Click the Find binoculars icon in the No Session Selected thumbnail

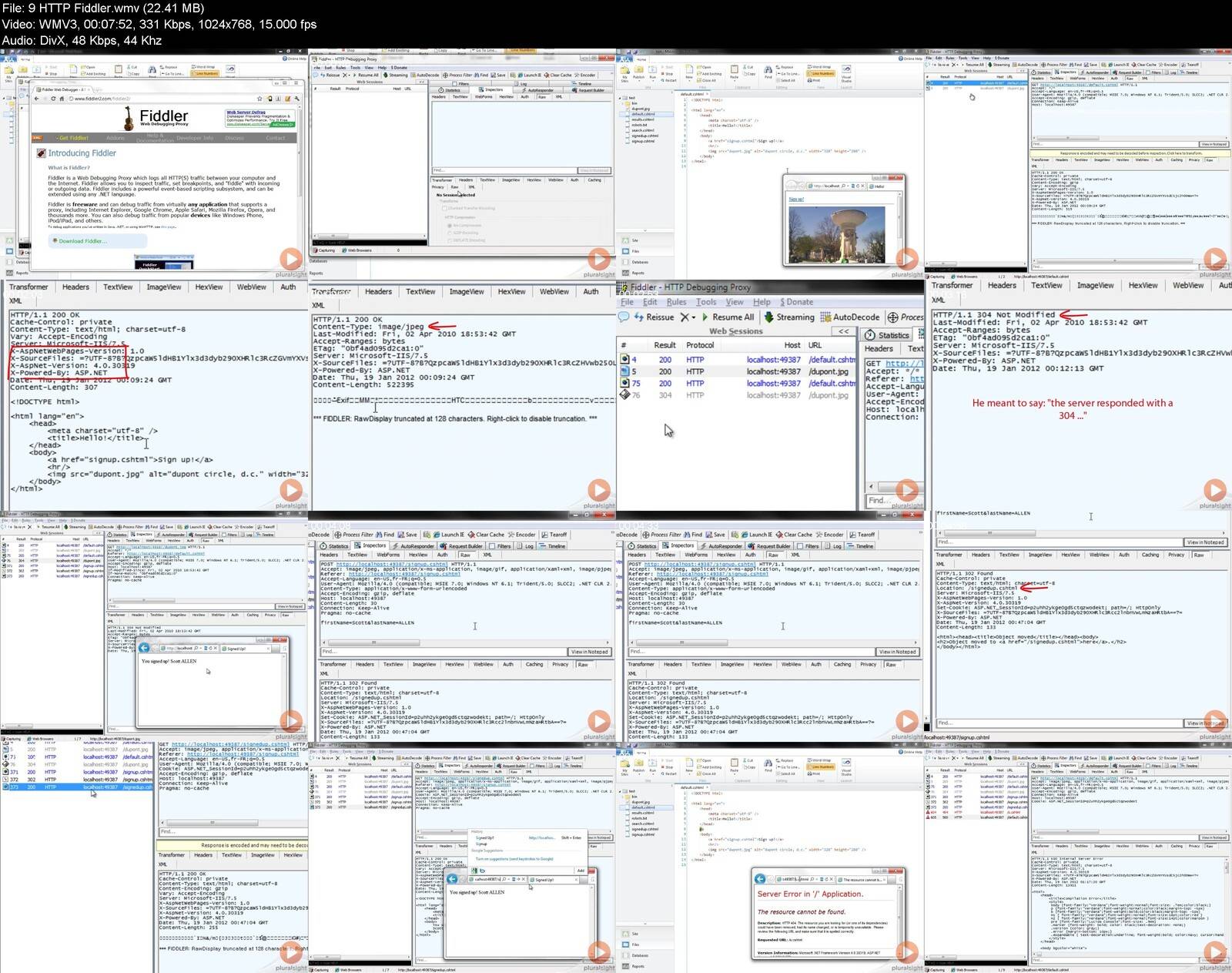[x=477, y=75]
